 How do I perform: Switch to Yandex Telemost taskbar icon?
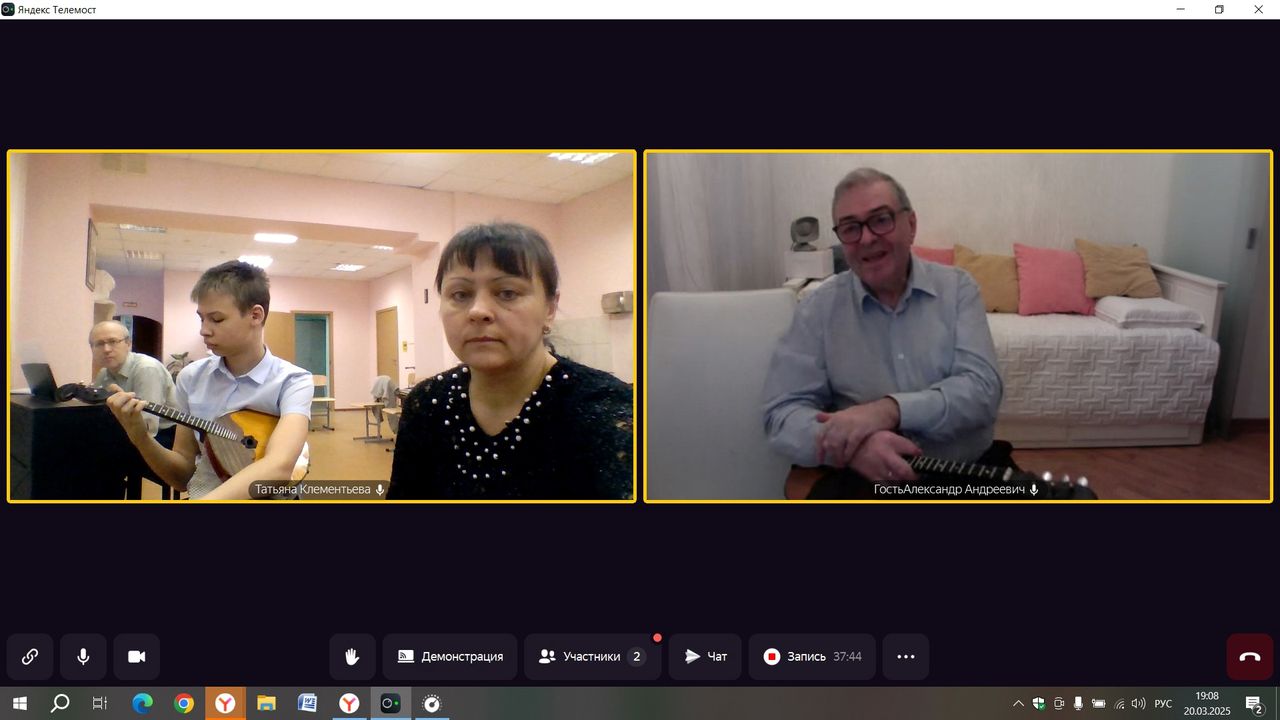tap(390, 704)
